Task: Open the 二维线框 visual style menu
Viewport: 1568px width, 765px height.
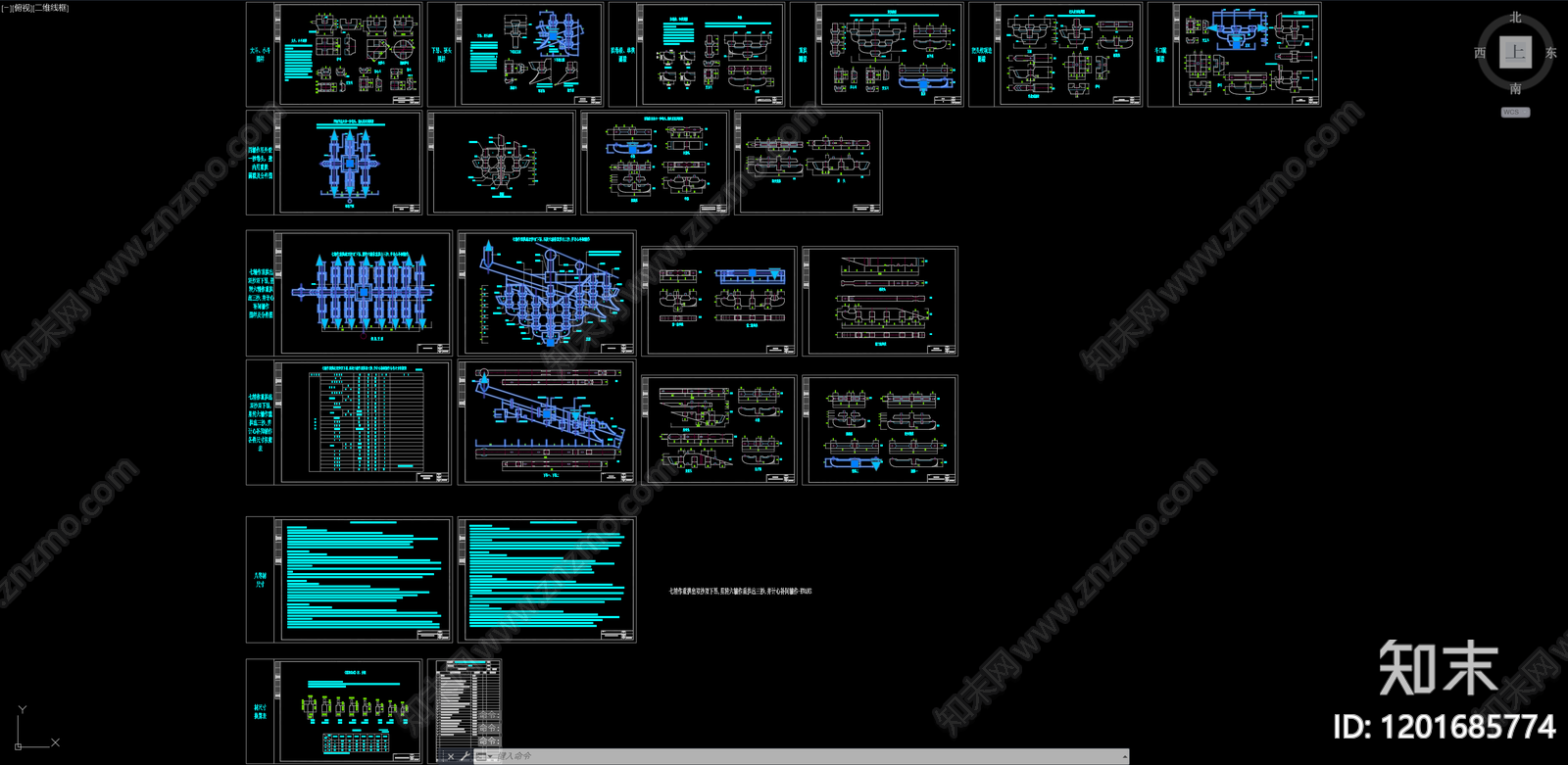Action: pos(52,8)
